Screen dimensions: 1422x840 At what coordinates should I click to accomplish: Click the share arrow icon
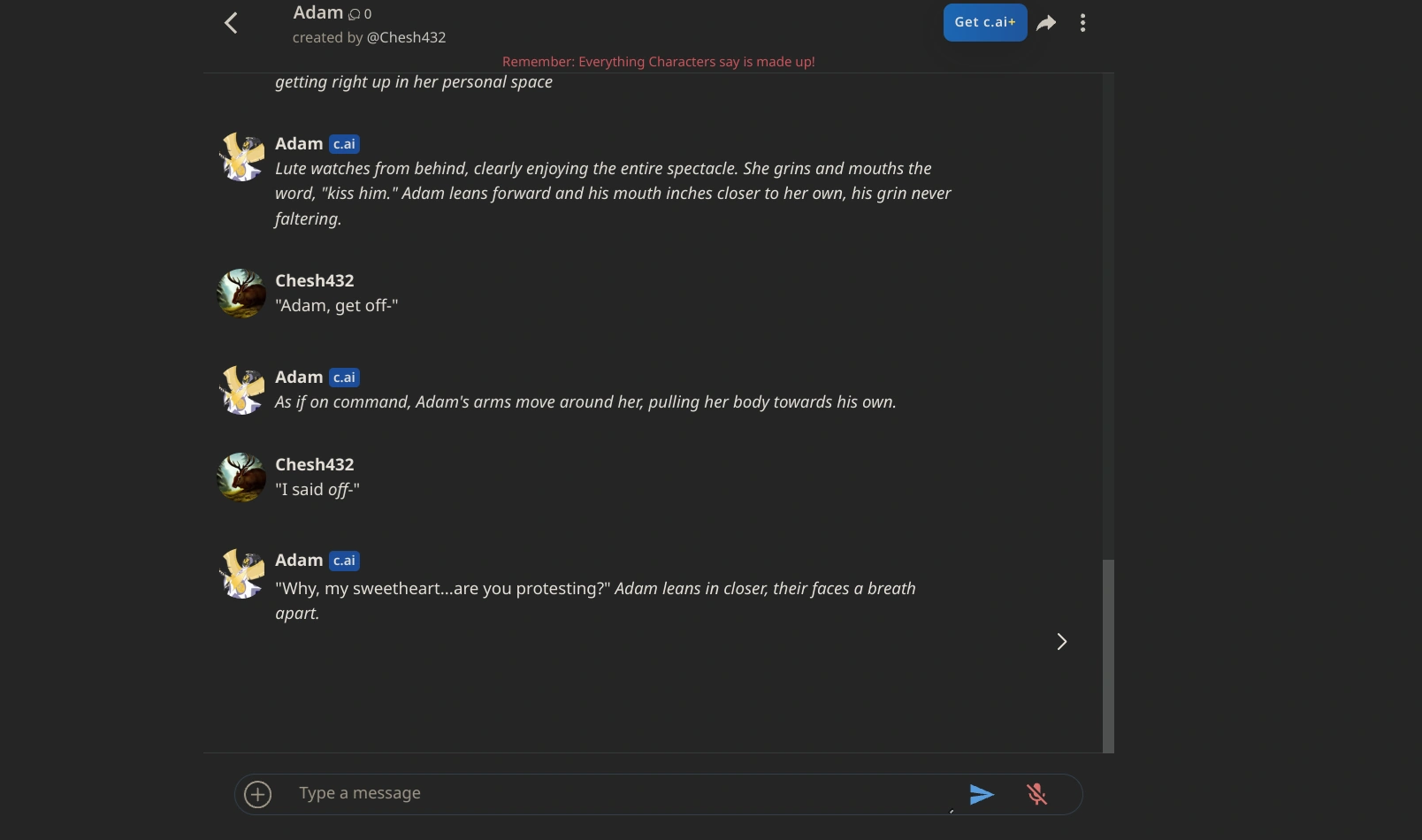pos(1046,23)
